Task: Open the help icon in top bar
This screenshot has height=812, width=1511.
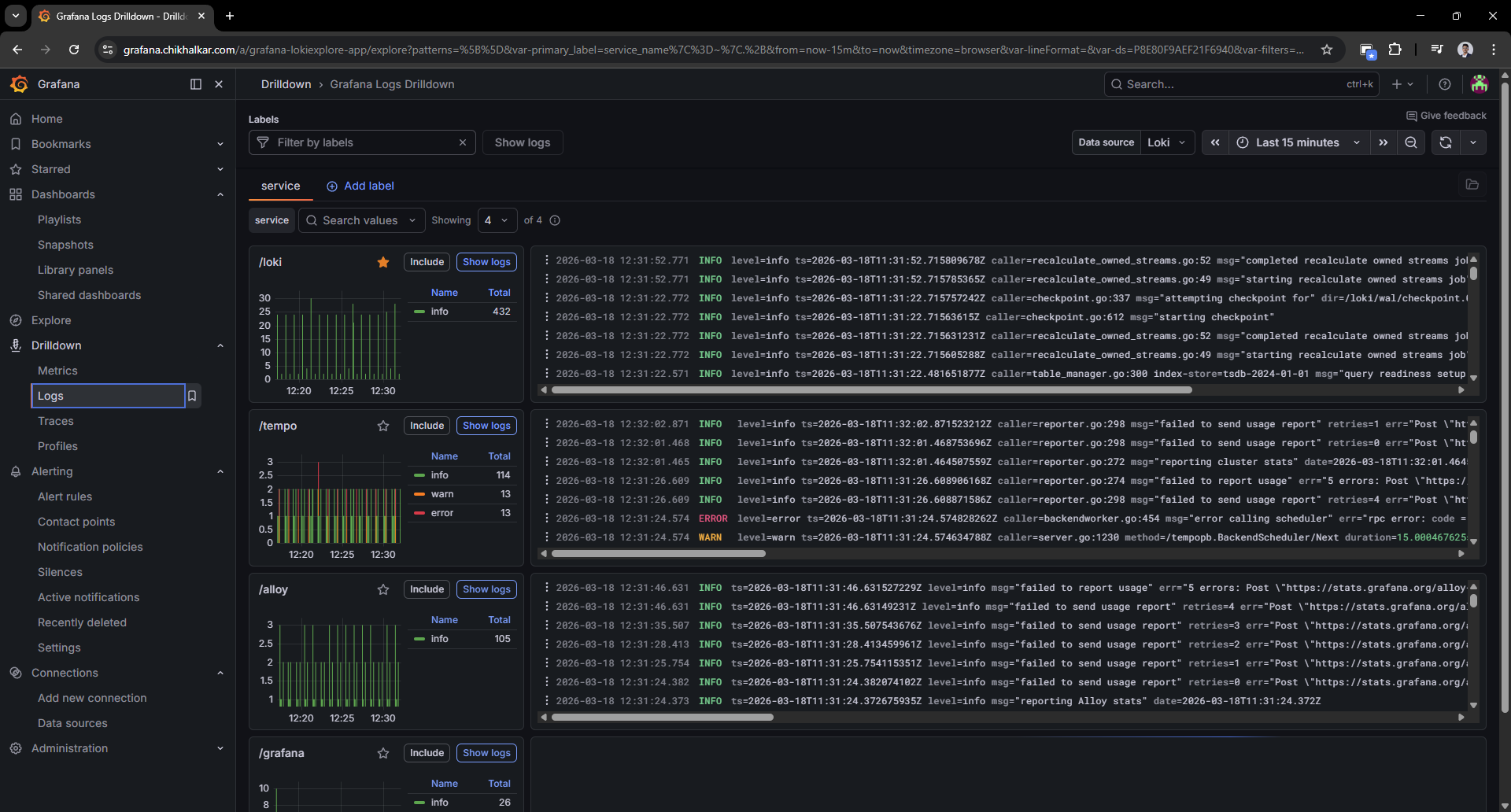Action: (1445, 84)
